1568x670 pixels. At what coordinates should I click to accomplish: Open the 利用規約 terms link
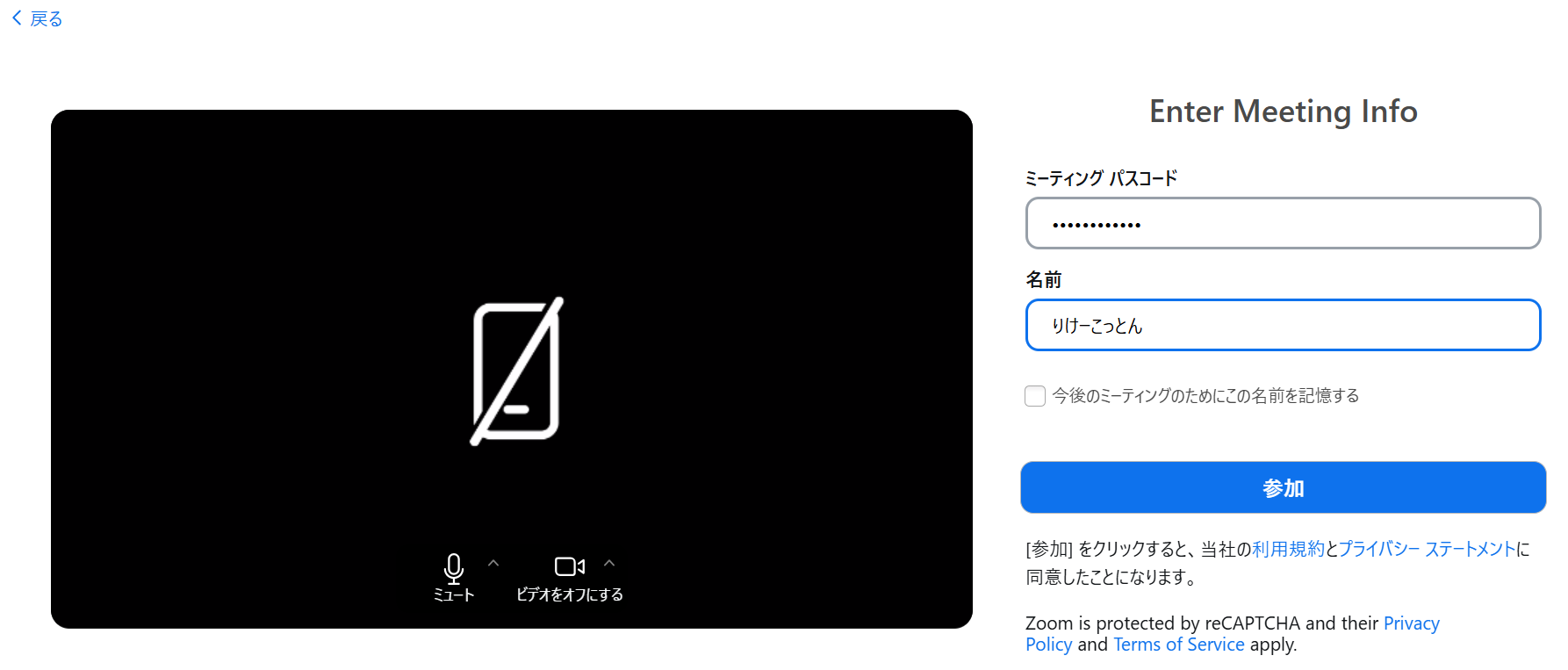coord(1288,549)
